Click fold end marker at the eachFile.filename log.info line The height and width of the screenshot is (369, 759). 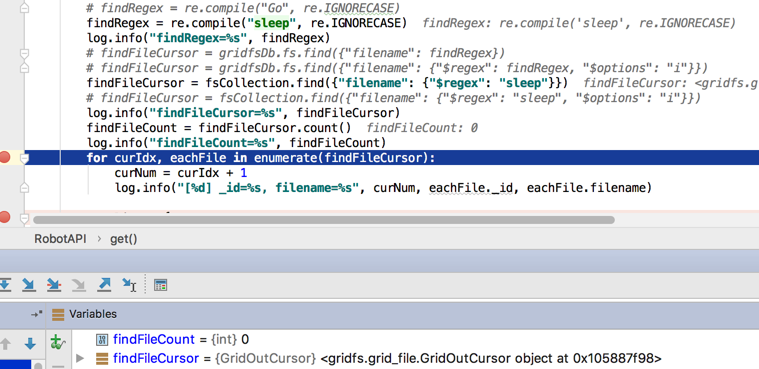(24, 187)
